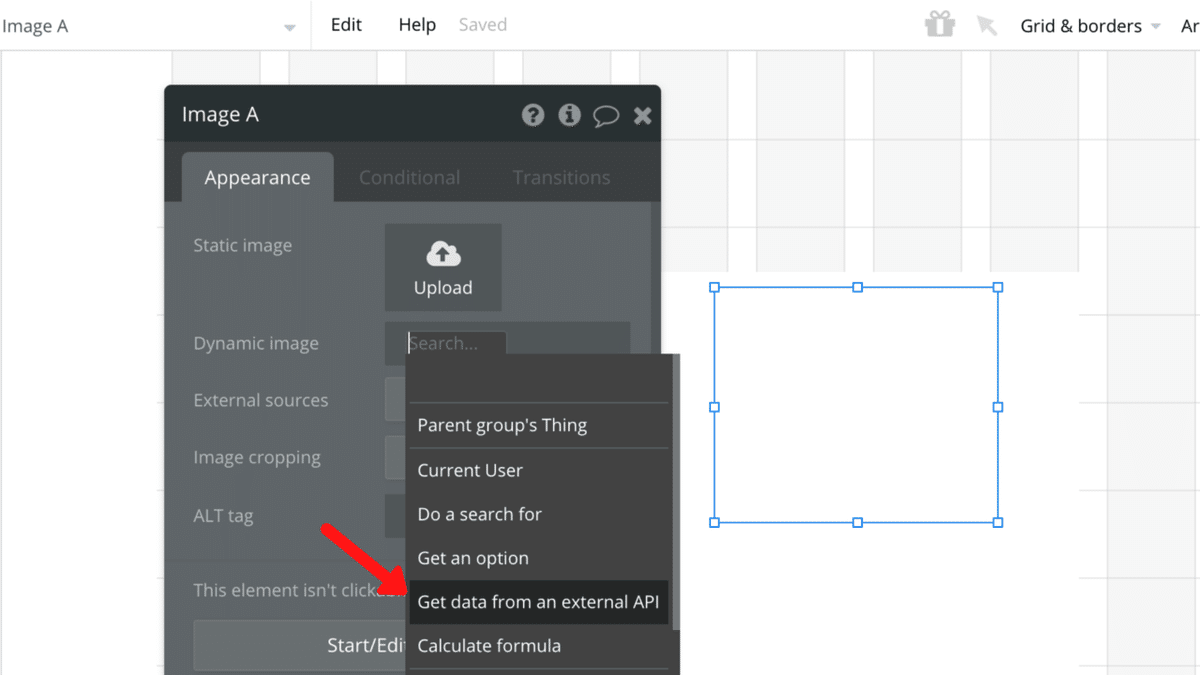Open the Help menu
The width and height of the screenshot is (1200, 675).
[417, 25]
